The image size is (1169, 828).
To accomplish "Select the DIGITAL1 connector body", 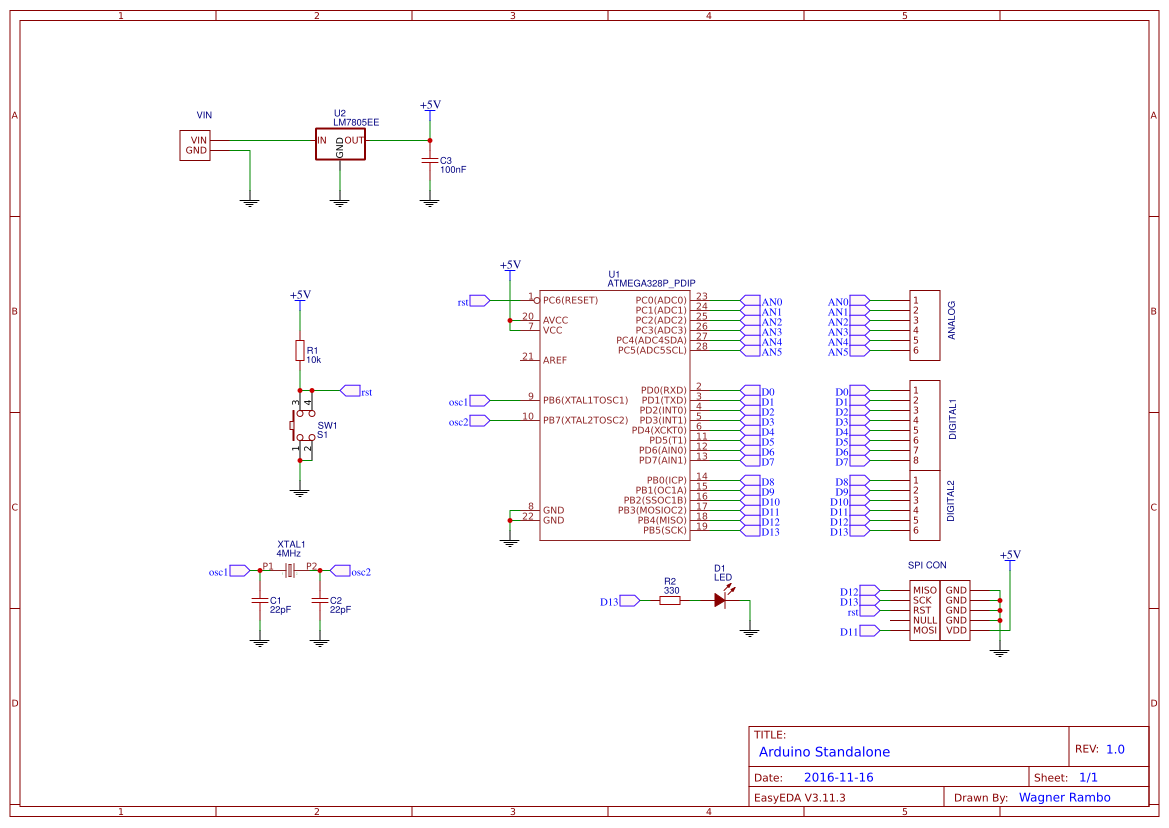I will pos(924,426).
